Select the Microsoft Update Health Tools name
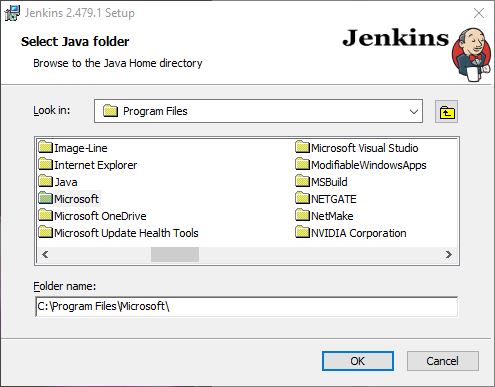Image resolution: width=495 pixels, height=387 pixels. click(x=126, y=233)
